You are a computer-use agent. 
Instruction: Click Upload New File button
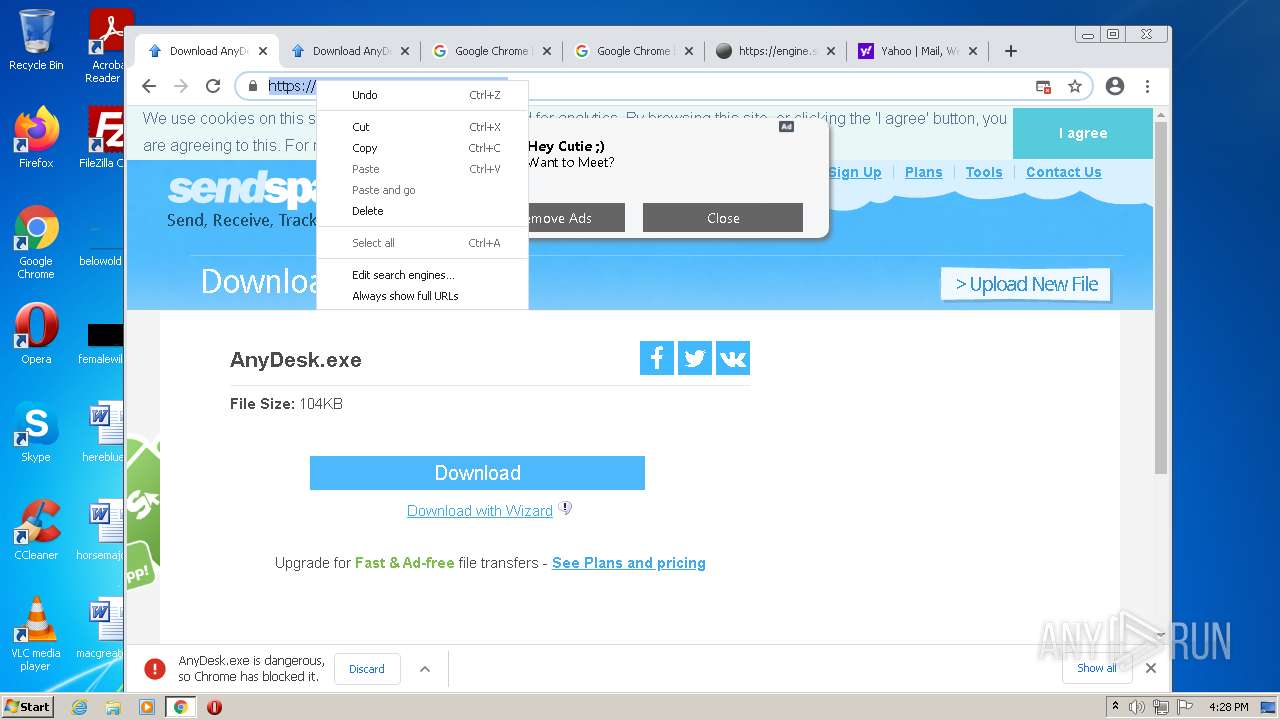coord(1026,284)
